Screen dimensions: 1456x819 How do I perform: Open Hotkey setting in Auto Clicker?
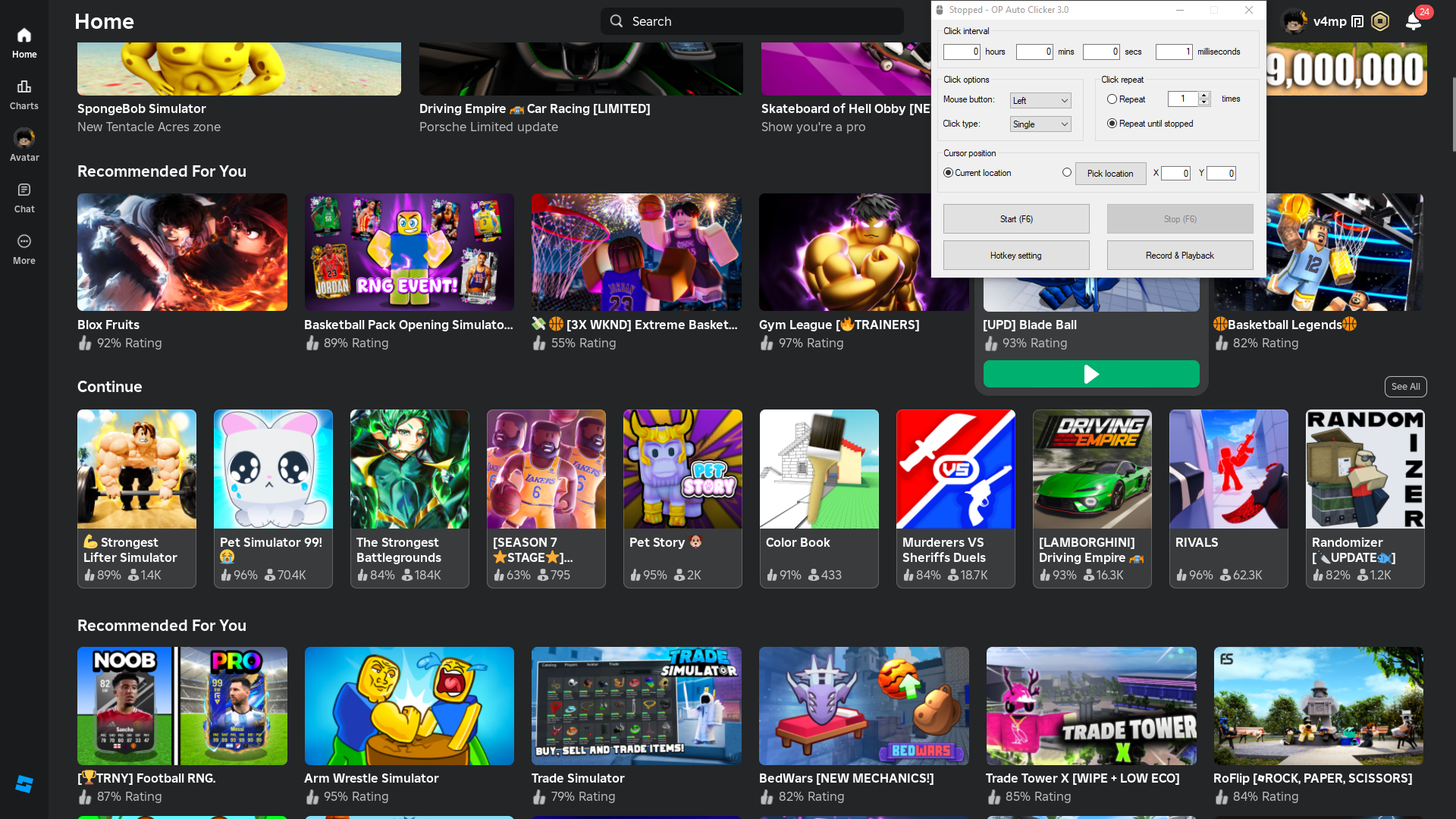pyautogui.click(x=1016, y=256)
